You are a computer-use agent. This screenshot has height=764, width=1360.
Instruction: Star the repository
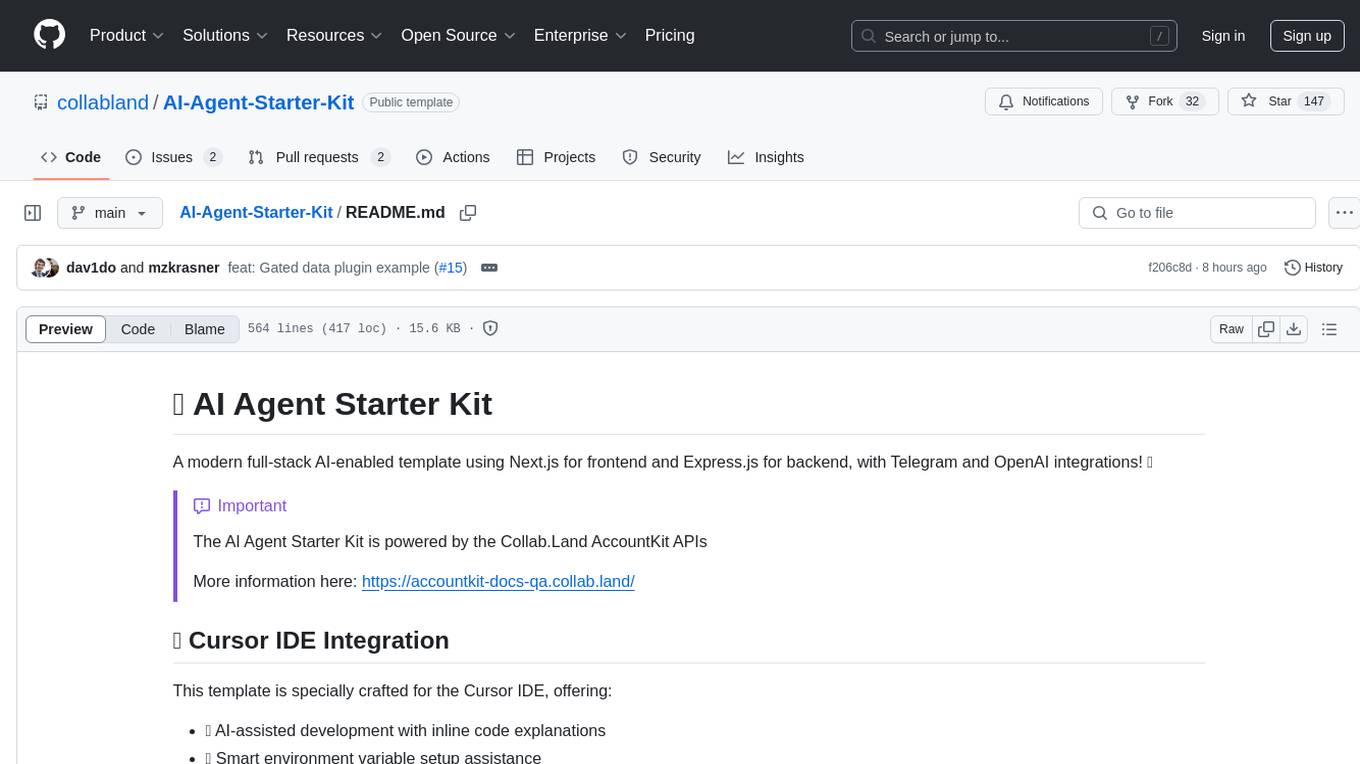click(1285, 102)
